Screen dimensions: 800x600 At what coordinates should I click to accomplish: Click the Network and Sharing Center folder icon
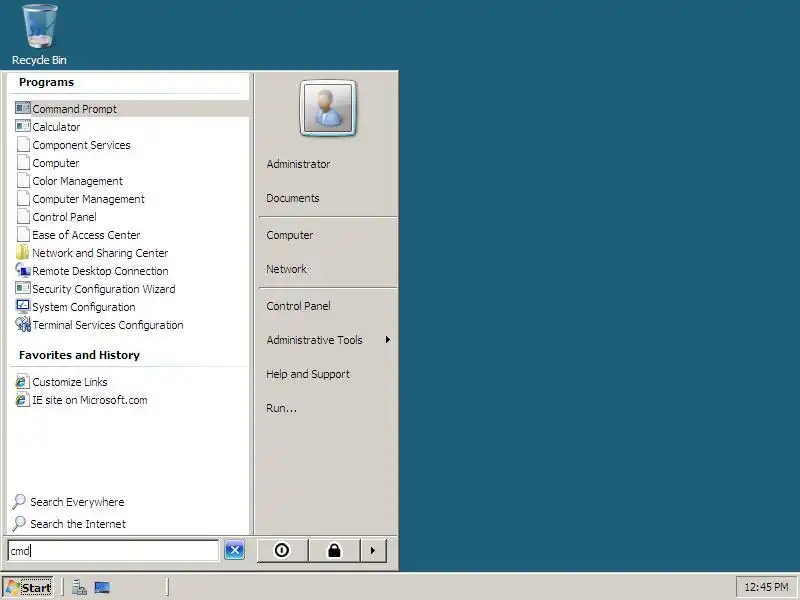[x=23, y=252]
